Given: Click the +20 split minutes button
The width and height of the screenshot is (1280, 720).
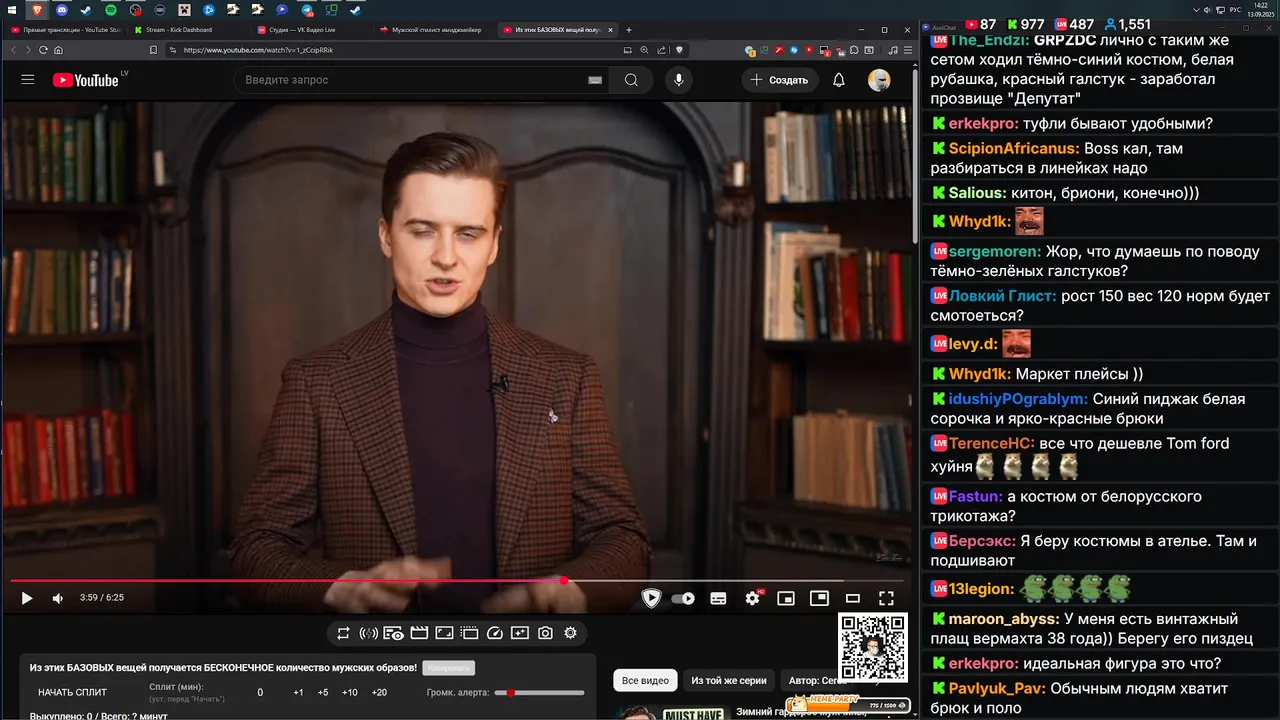Looking at the screenshot, I should tap(379, 692).
